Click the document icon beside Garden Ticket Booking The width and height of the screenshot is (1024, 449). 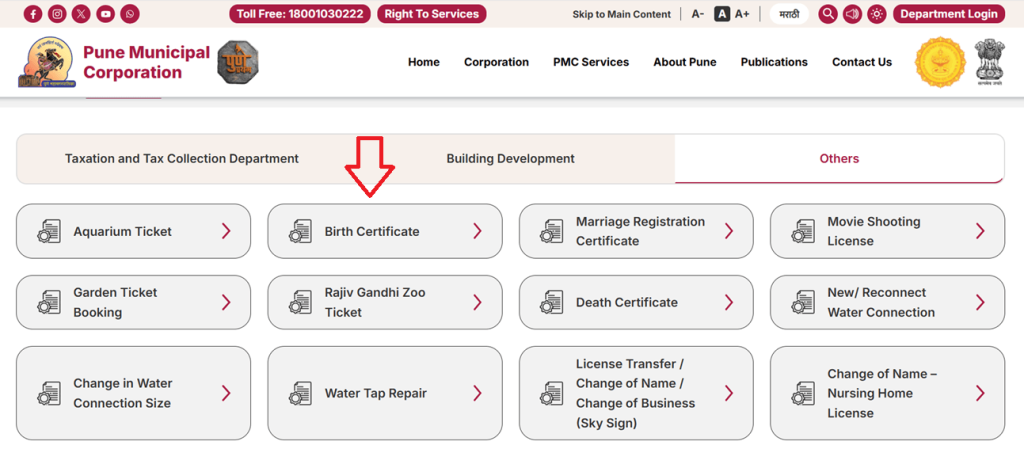49,302
